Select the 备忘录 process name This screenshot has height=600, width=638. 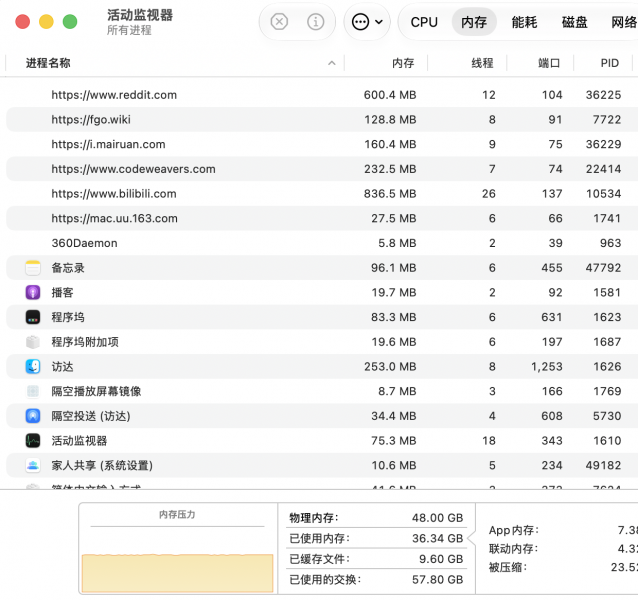point(68,268)
